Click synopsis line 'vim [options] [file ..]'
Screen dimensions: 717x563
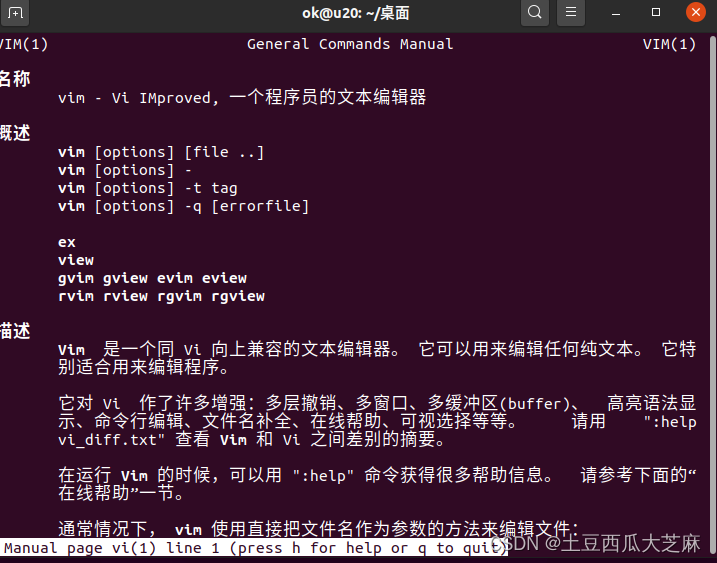tap(161, 152)
